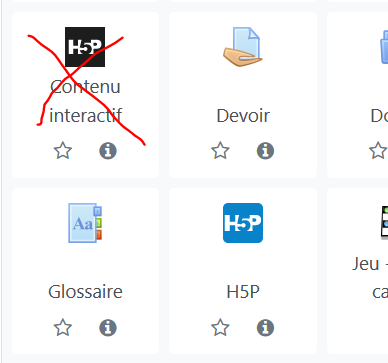Image resolution: width=388 pixels, height=363 pixels.
Task: Select the blue H5P activity icon
Action: pos(243,223)
